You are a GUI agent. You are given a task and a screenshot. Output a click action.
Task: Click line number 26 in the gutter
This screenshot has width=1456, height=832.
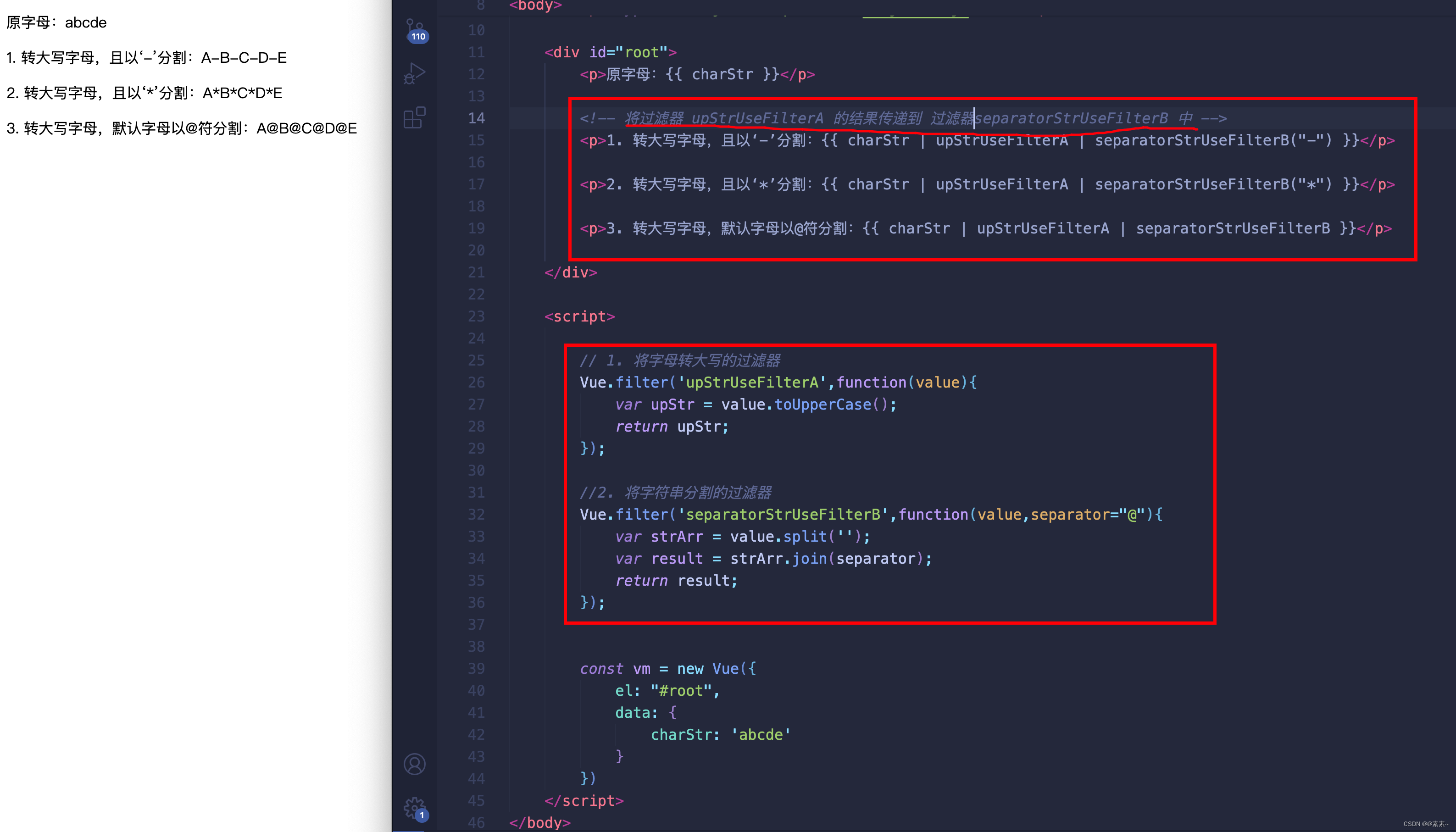(476, 382)
